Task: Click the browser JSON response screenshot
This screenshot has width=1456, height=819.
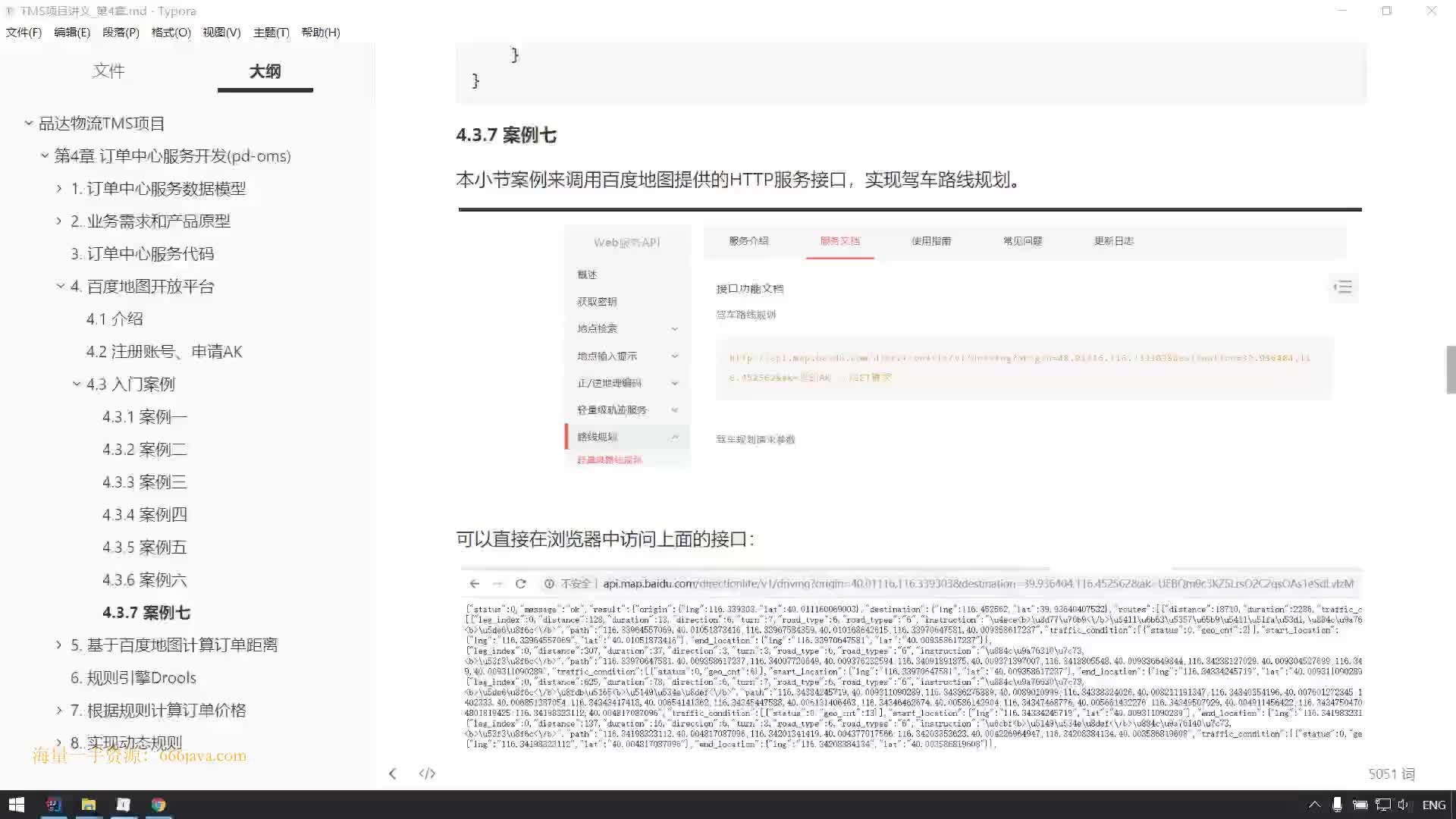Action: point(911,658)
